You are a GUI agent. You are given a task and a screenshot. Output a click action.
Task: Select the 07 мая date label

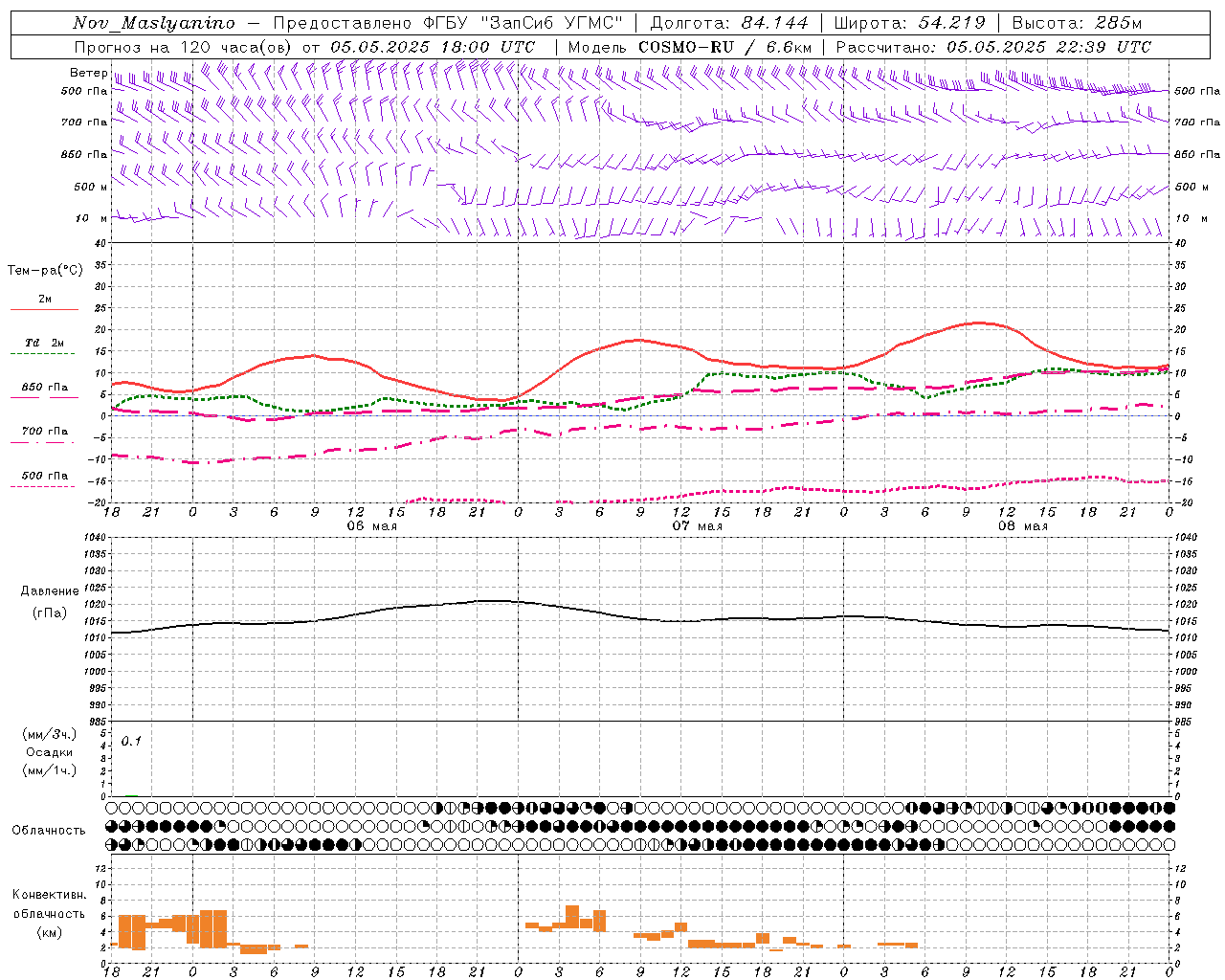point(697,526)
